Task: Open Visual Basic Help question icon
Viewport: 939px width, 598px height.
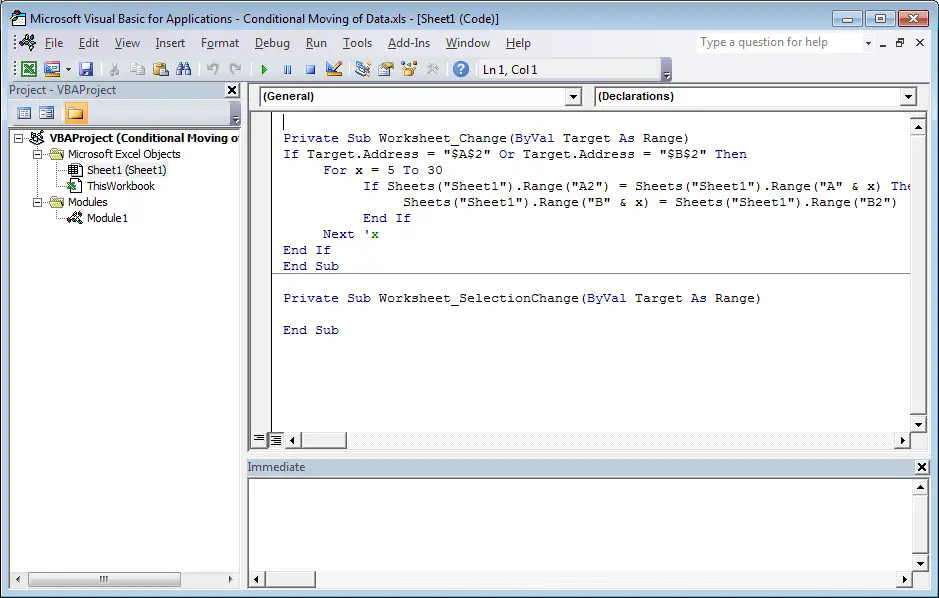Action: pos(461,69)
